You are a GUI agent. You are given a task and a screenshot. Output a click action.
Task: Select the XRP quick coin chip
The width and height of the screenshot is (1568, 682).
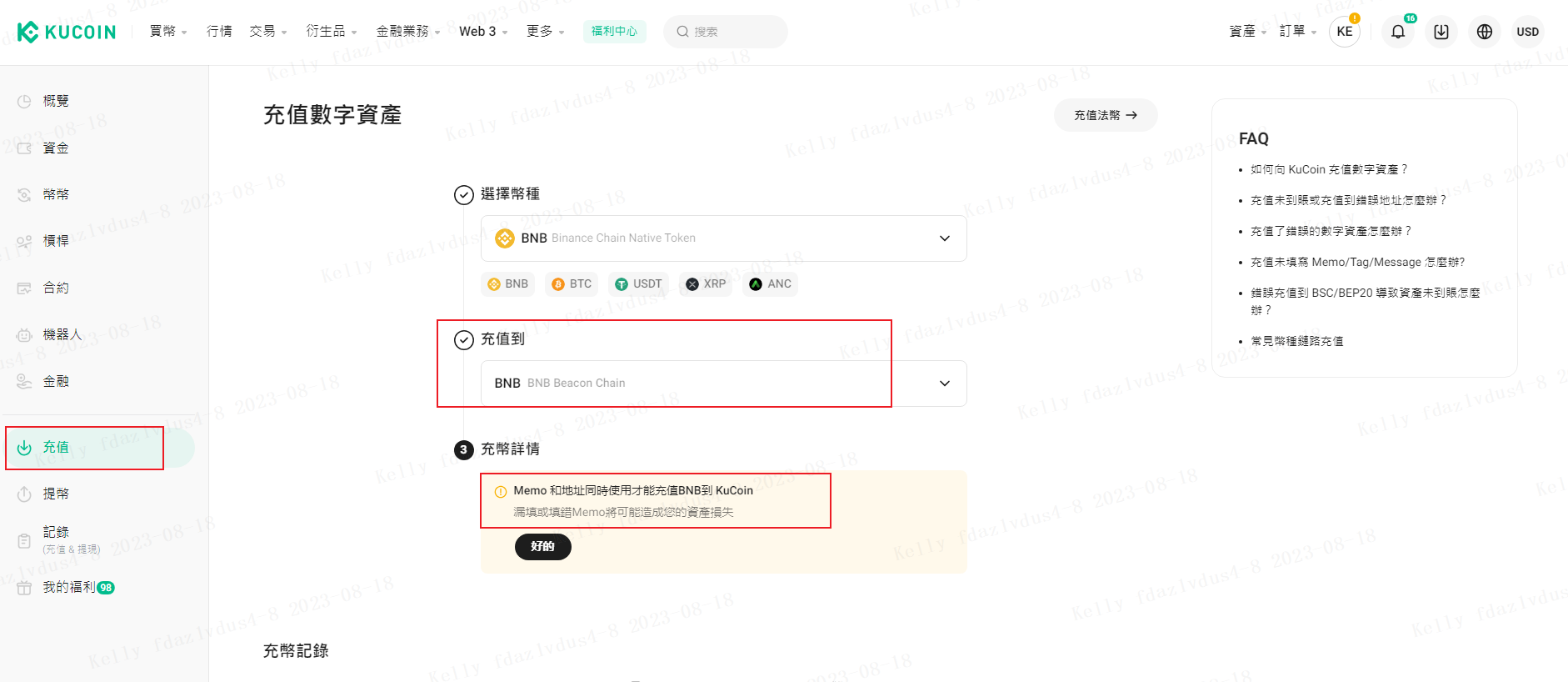point(706,284)
